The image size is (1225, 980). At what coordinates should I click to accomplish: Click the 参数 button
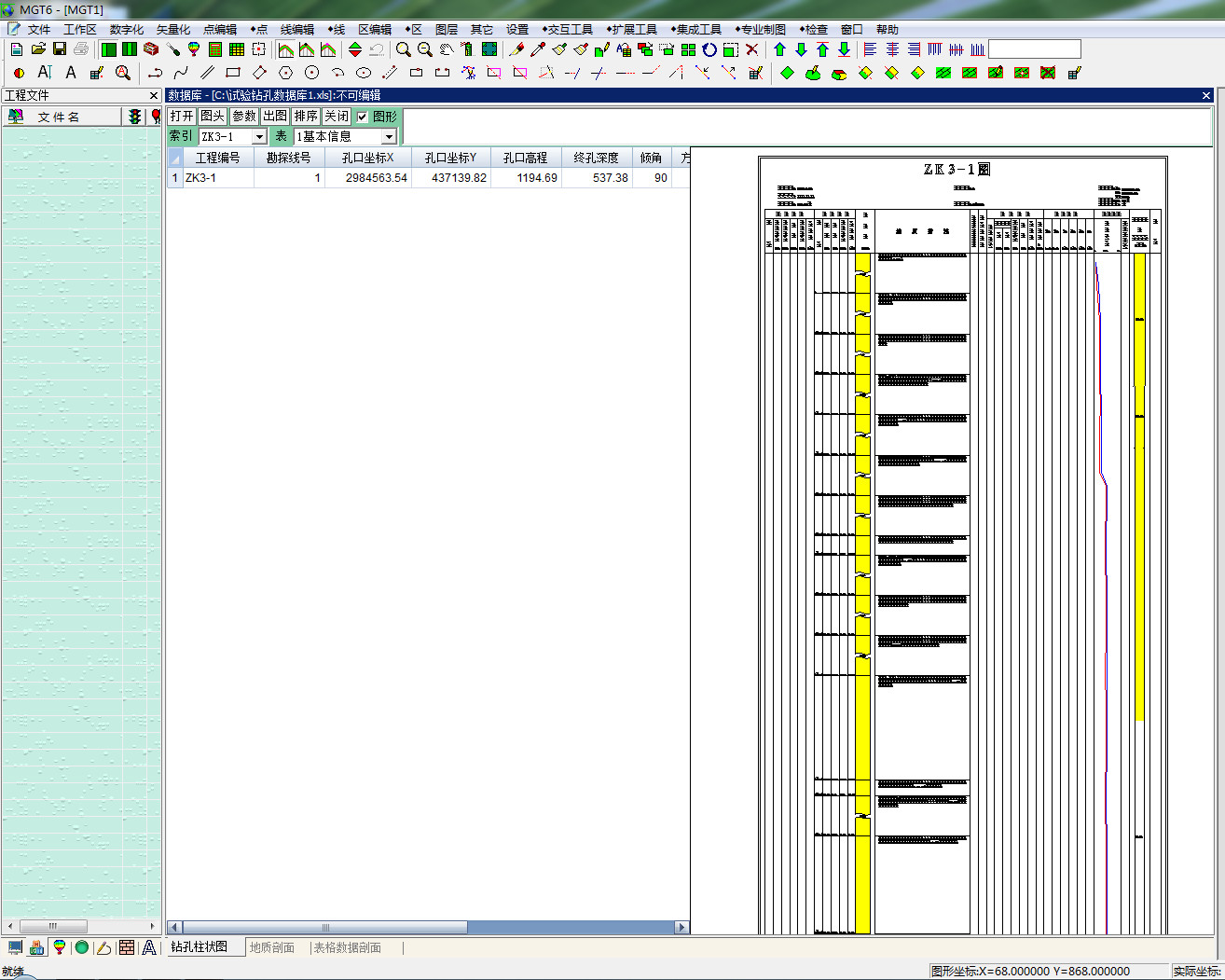[x=244, y=117]
